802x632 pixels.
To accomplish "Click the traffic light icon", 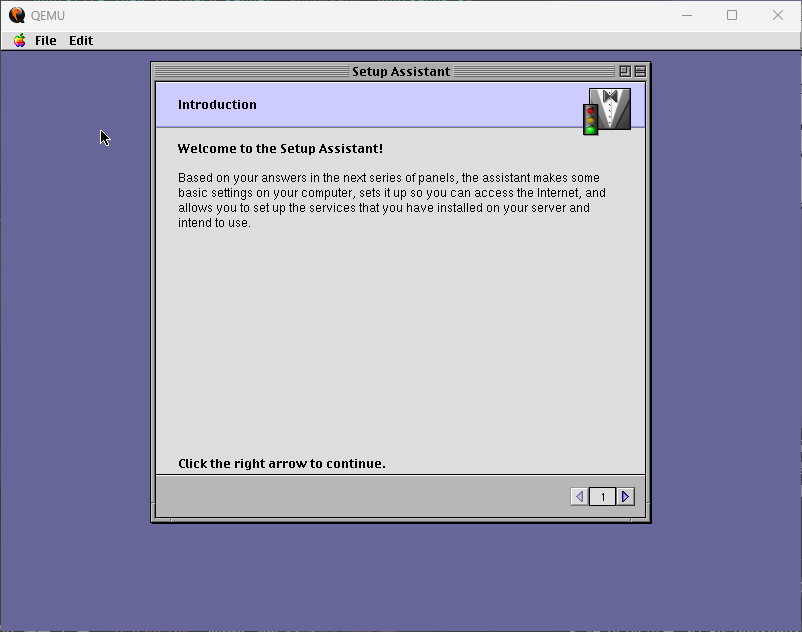I will click(x=590, y=120).
